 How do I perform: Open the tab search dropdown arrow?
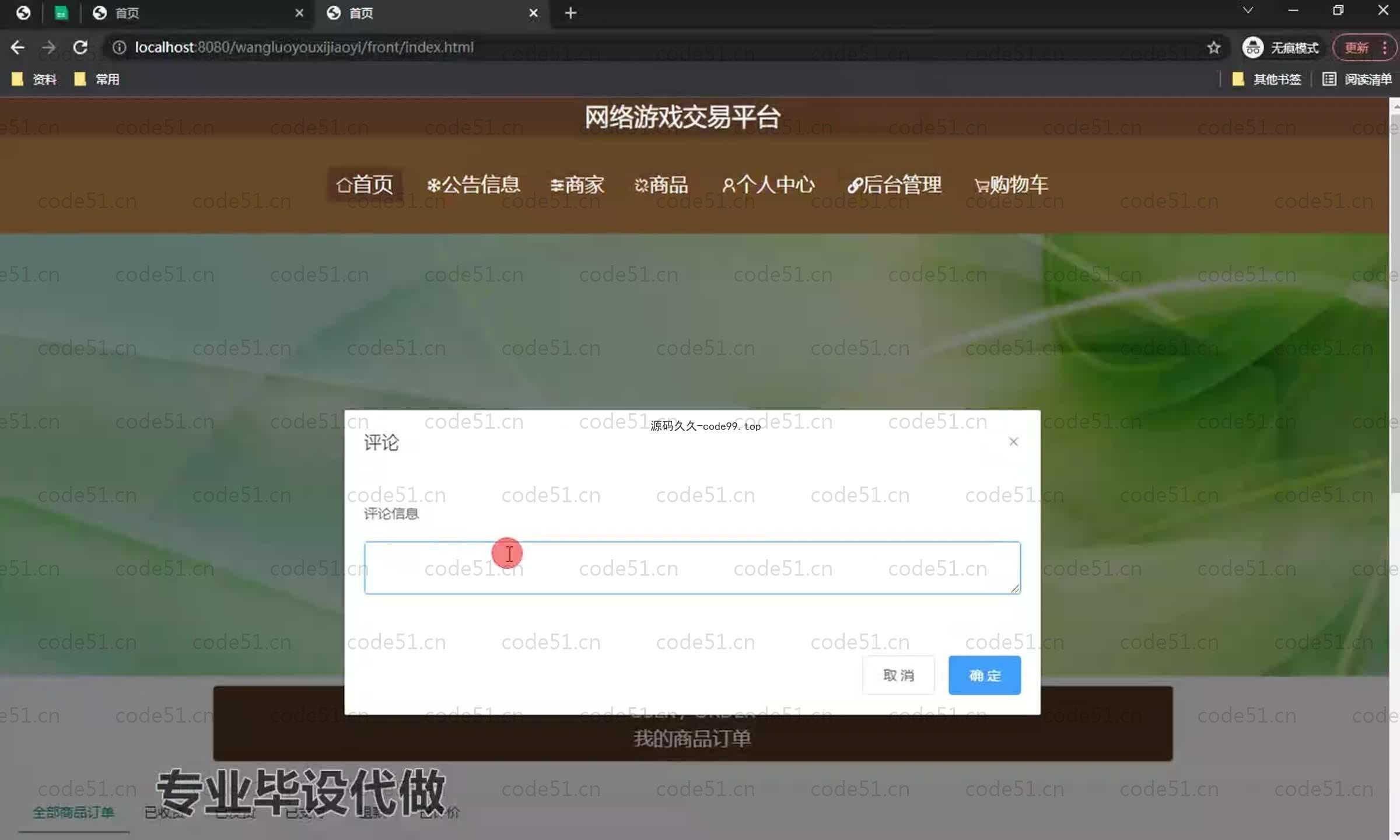tap(1248, 10)
